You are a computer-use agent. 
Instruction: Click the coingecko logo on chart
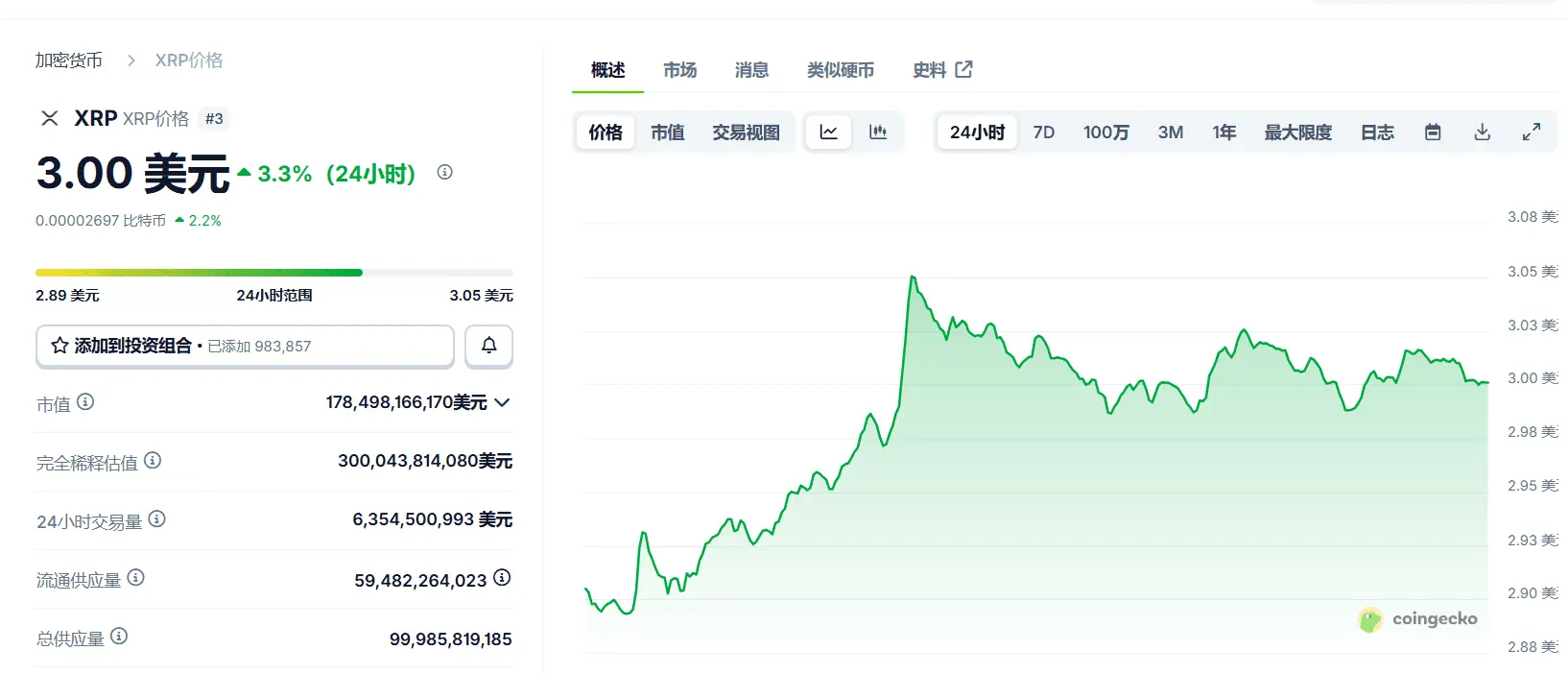point(1418,619)
